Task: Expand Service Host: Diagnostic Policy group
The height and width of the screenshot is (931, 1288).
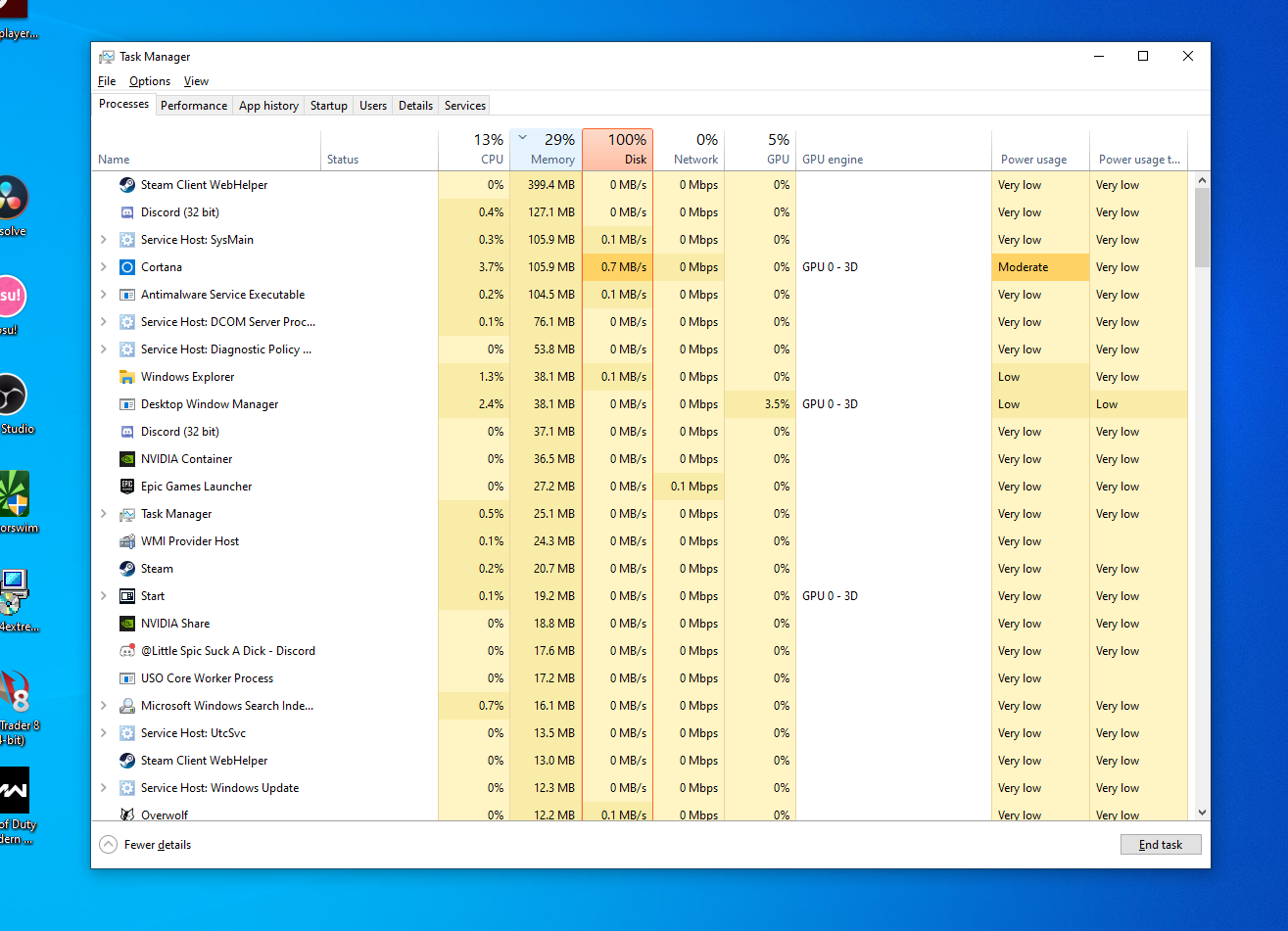Action: [x=104, y=349]
